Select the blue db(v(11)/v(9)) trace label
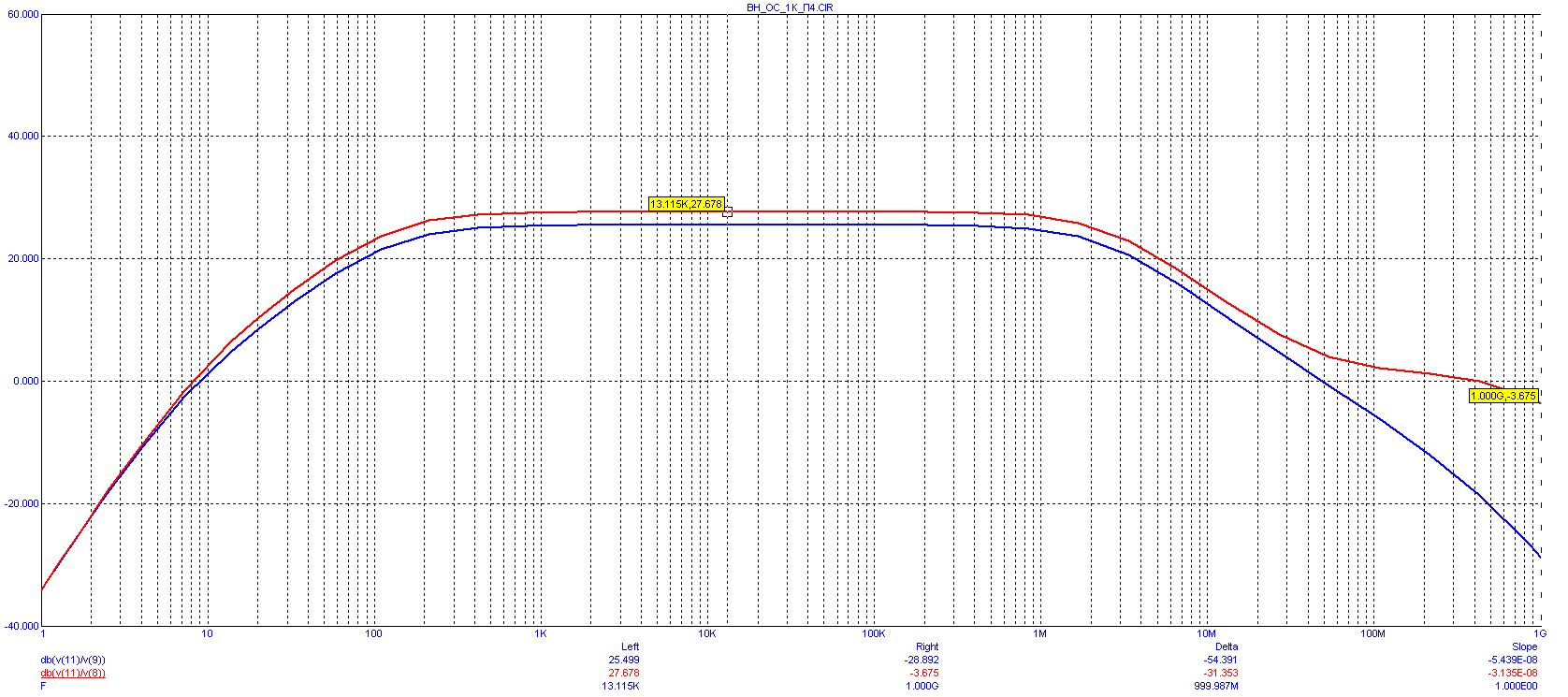1568x697 pixels. coord(73,660)
